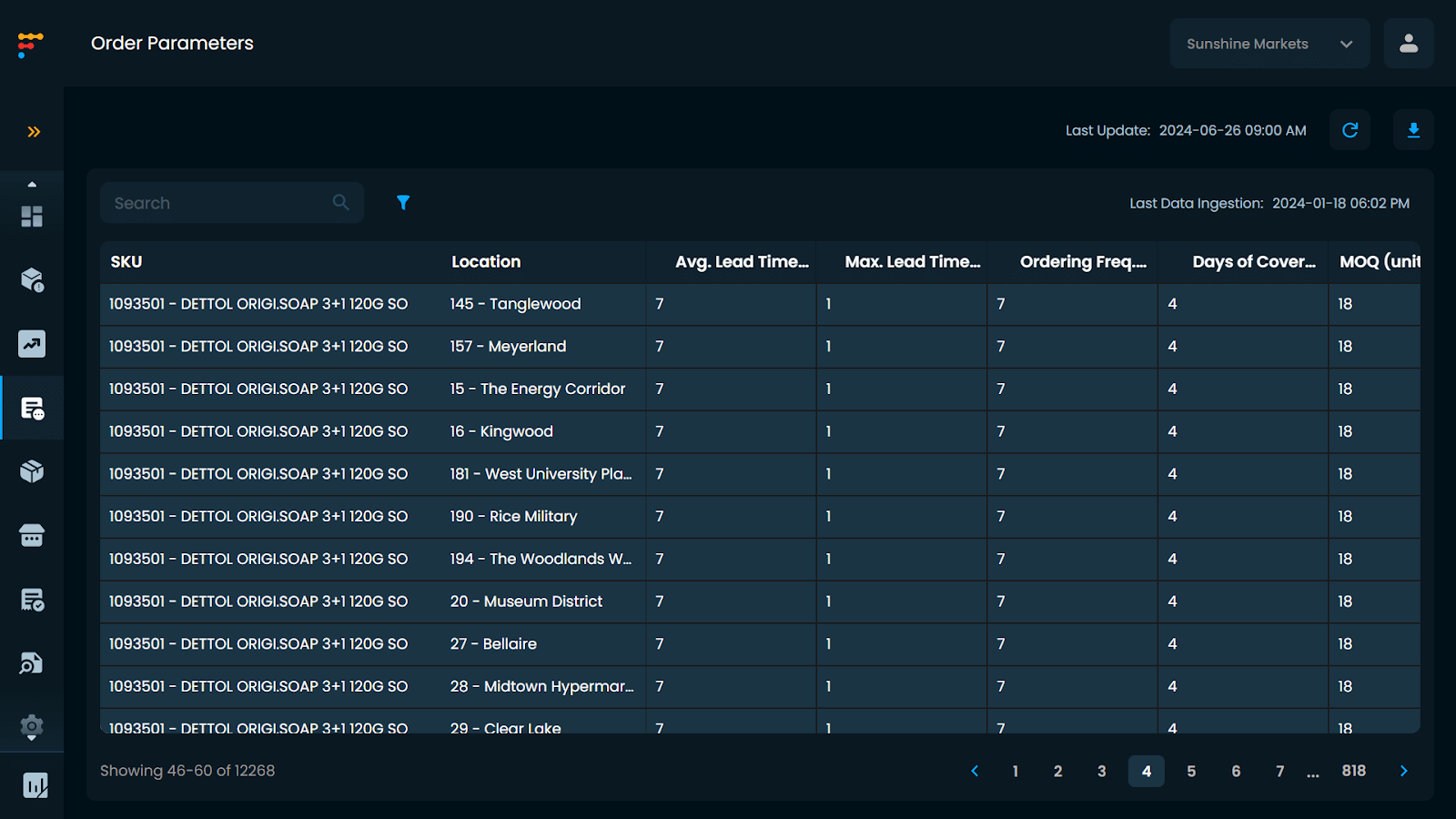Open the user profile icon
The width and height of the screenshot is (1456, 819).
coord(1408,44)
